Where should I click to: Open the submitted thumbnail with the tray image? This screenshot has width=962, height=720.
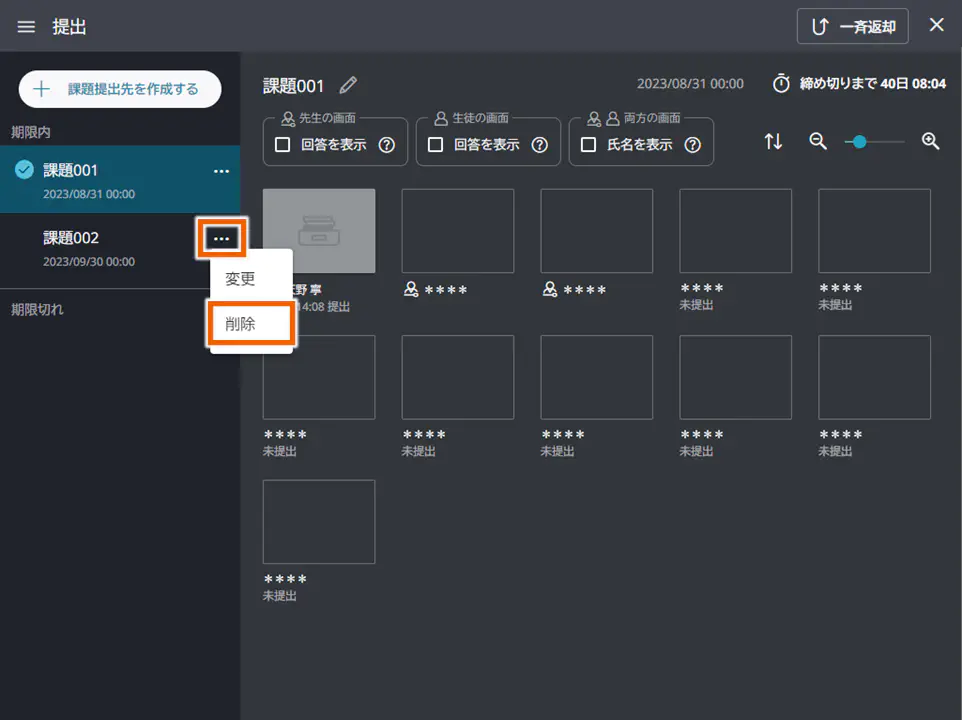[x=319, y=231]
